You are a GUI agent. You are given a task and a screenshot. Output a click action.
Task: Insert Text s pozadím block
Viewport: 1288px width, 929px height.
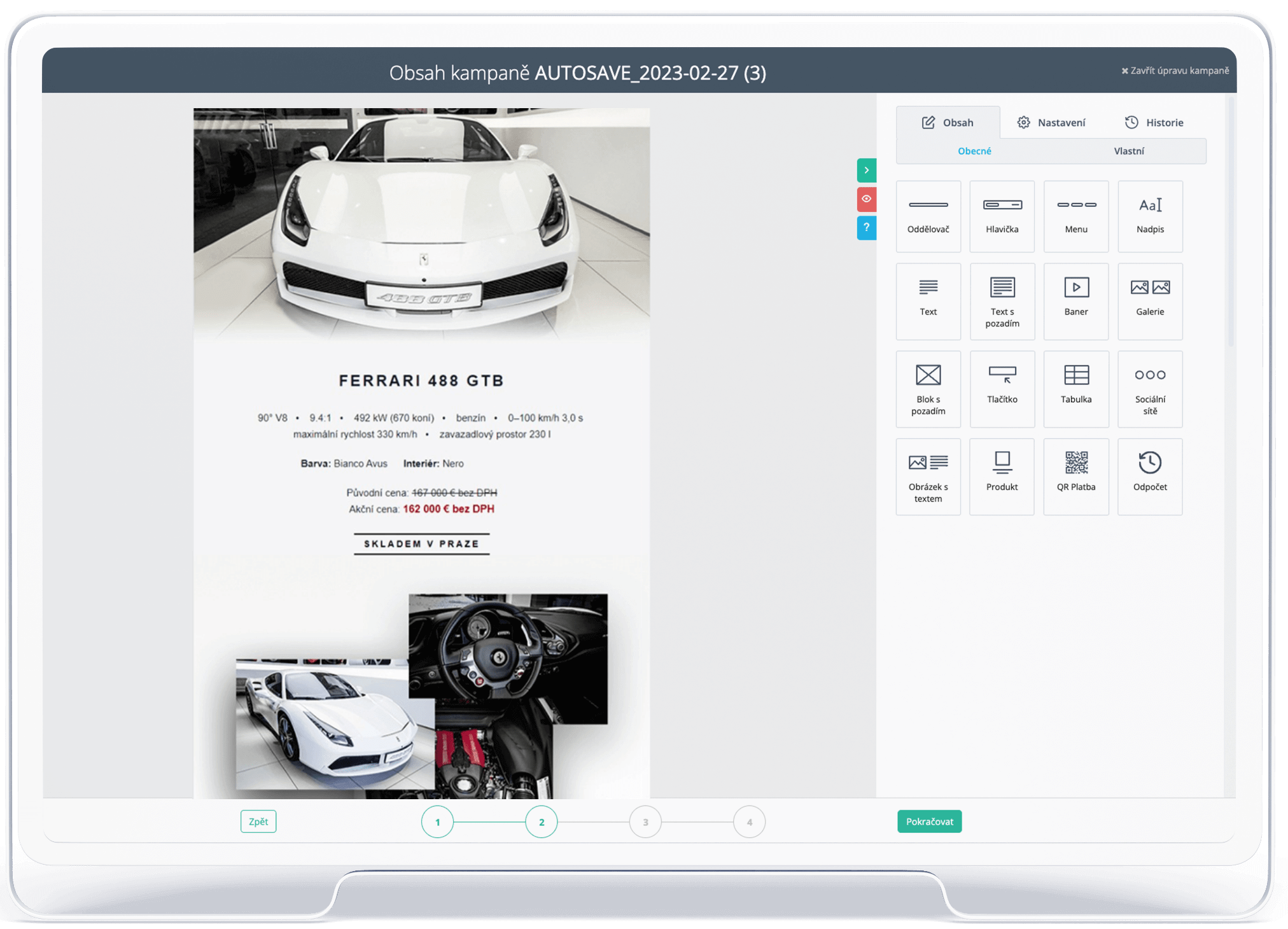click(x=1002, y=301)
